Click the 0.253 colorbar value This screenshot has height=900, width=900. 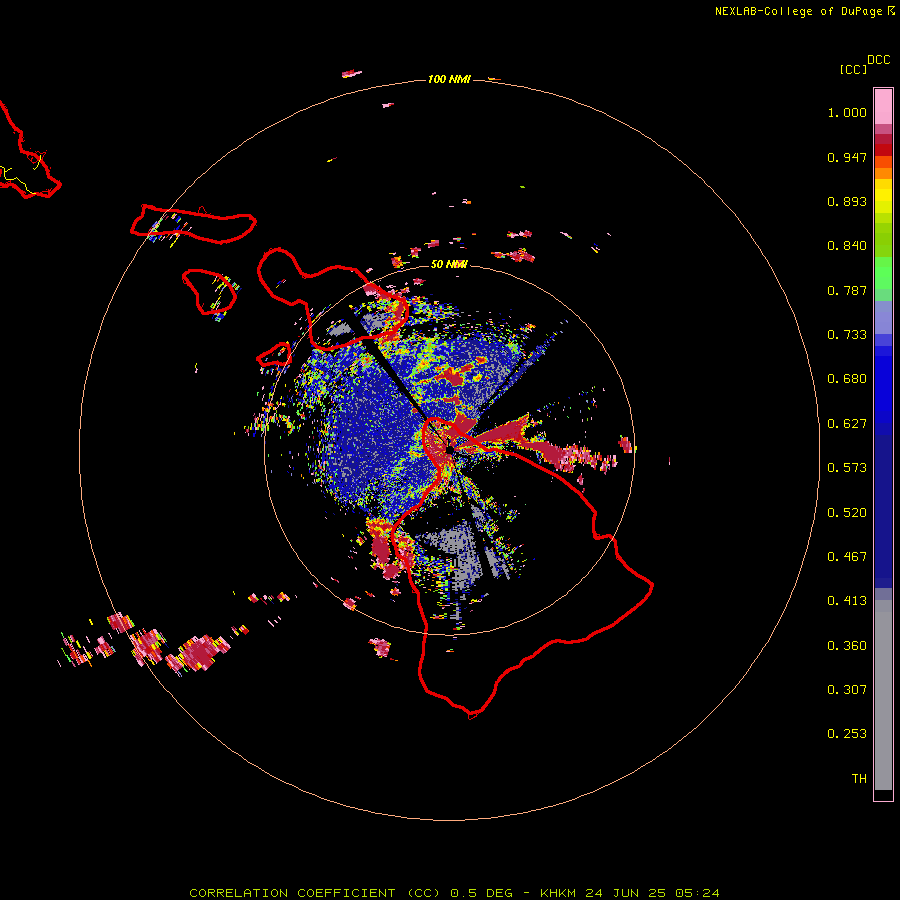coord(847,734)
